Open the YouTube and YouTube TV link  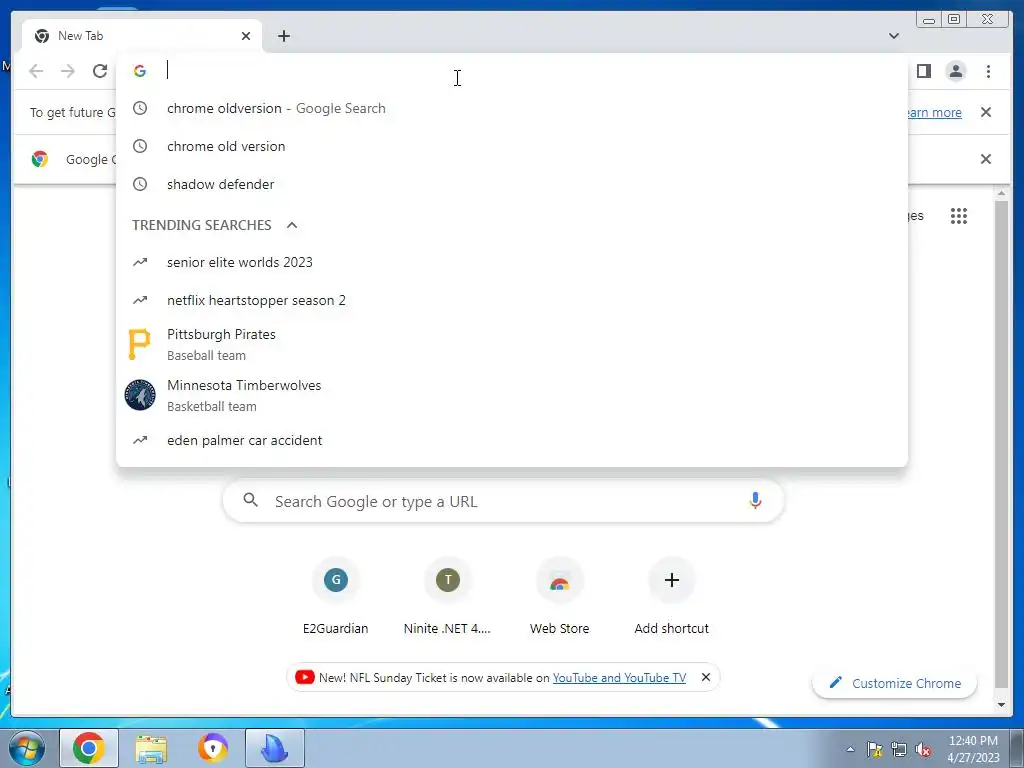click(x=619, y=678)
